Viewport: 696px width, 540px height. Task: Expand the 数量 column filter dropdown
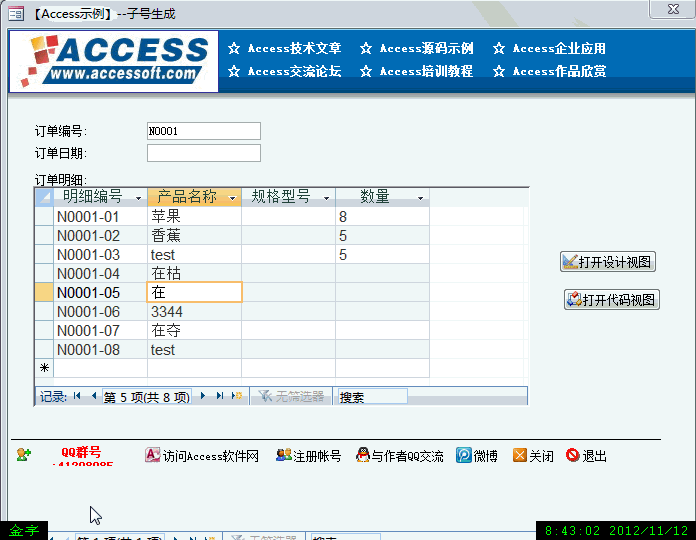point(420,198)
